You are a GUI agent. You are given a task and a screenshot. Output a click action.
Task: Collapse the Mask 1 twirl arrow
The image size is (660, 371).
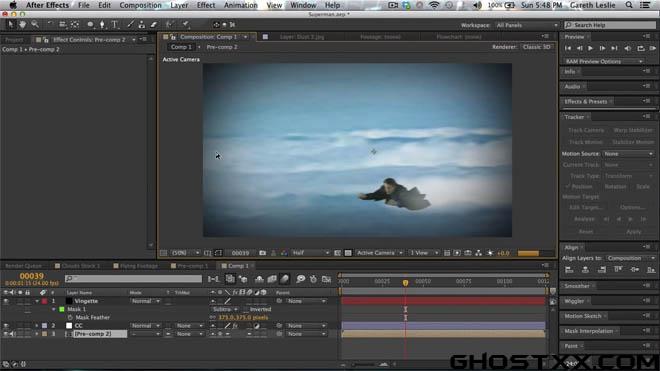[x=54, y=309]
